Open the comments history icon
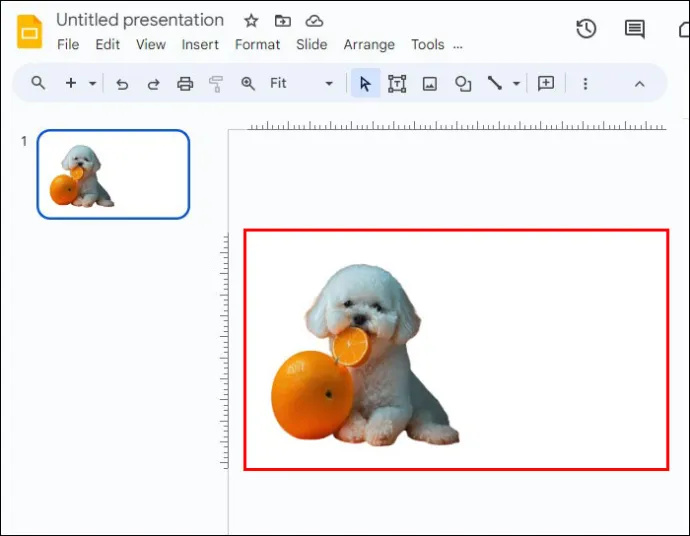Image resolution: width=690 pixels, height=536 pixels. pos(635,29)
